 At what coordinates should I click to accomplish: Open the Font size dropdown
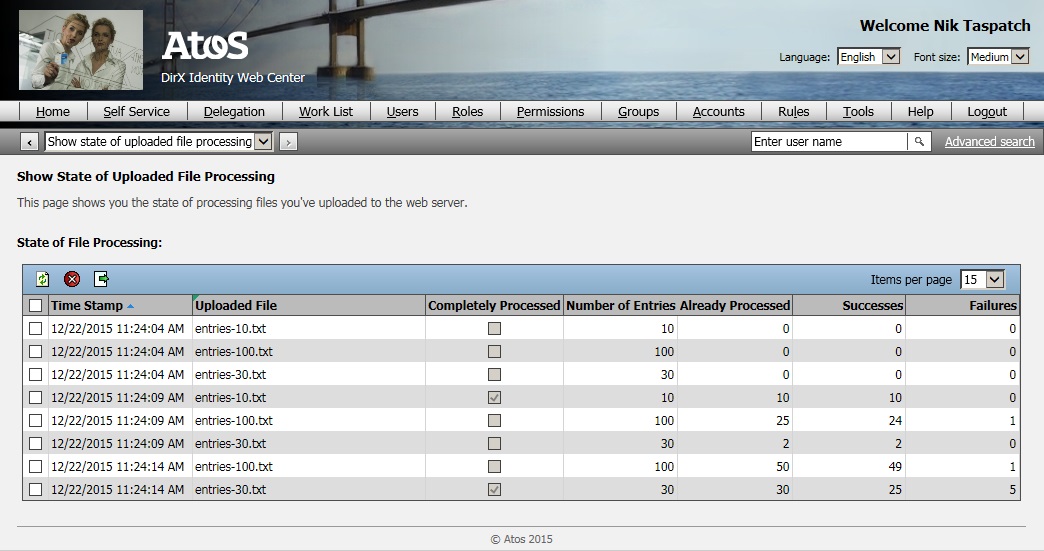pyautogui.click(x=997, y=57)
